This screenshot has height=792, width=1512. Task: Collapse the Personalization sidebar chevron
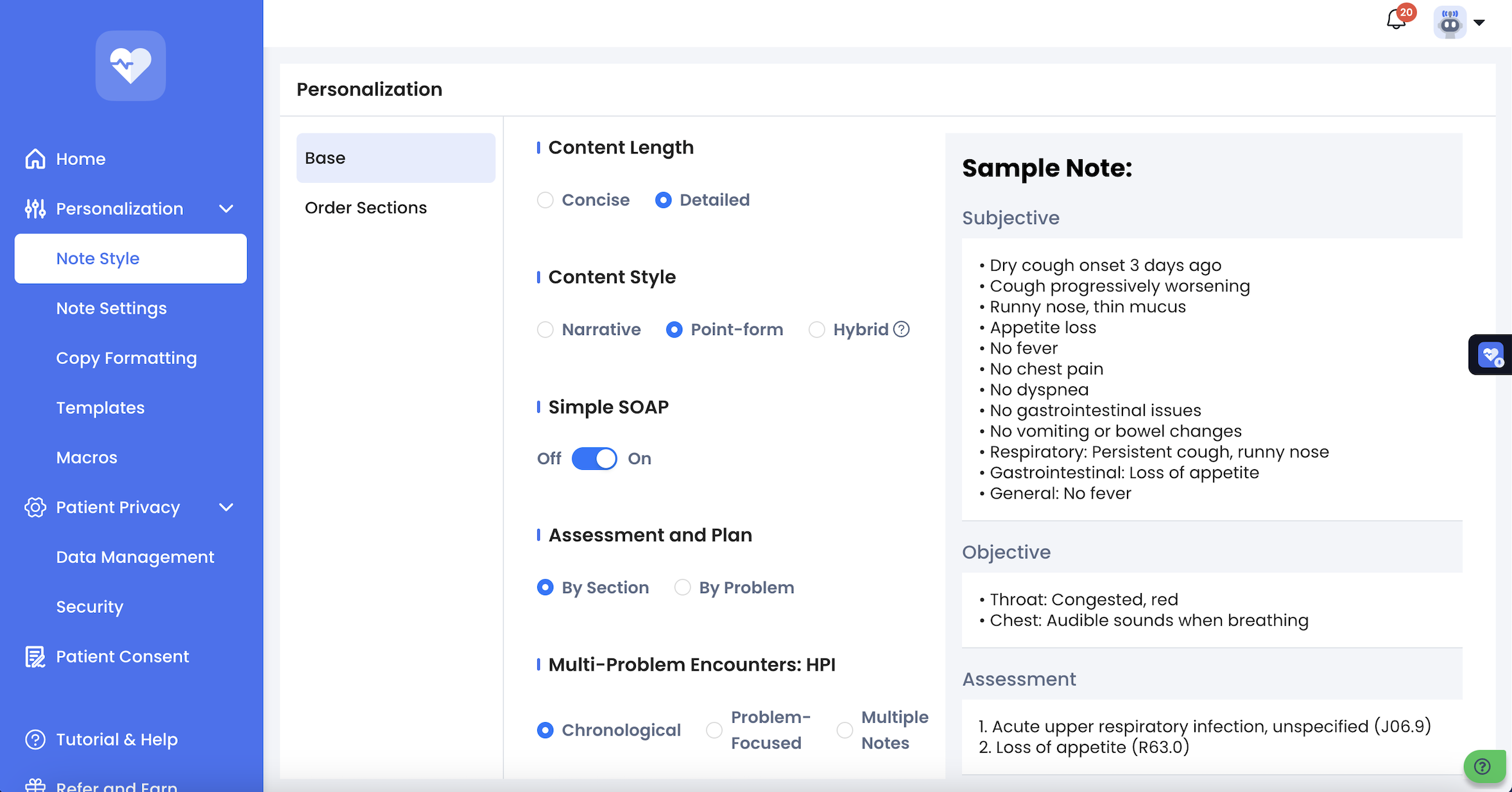point(226,209)
